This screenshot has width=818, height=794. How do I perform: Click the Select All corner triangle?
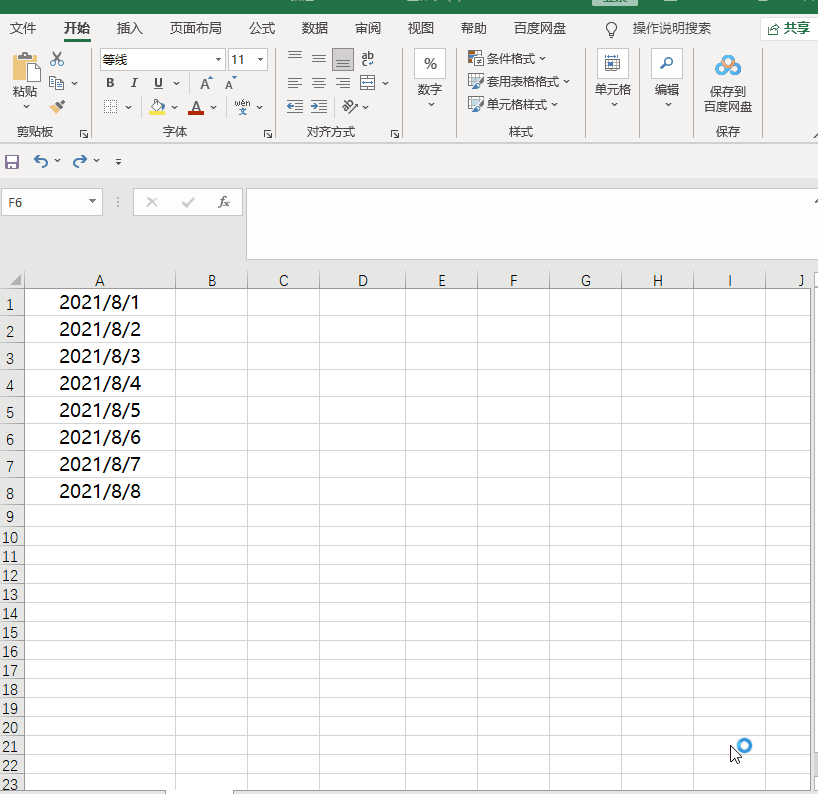[x=15, y=280]
